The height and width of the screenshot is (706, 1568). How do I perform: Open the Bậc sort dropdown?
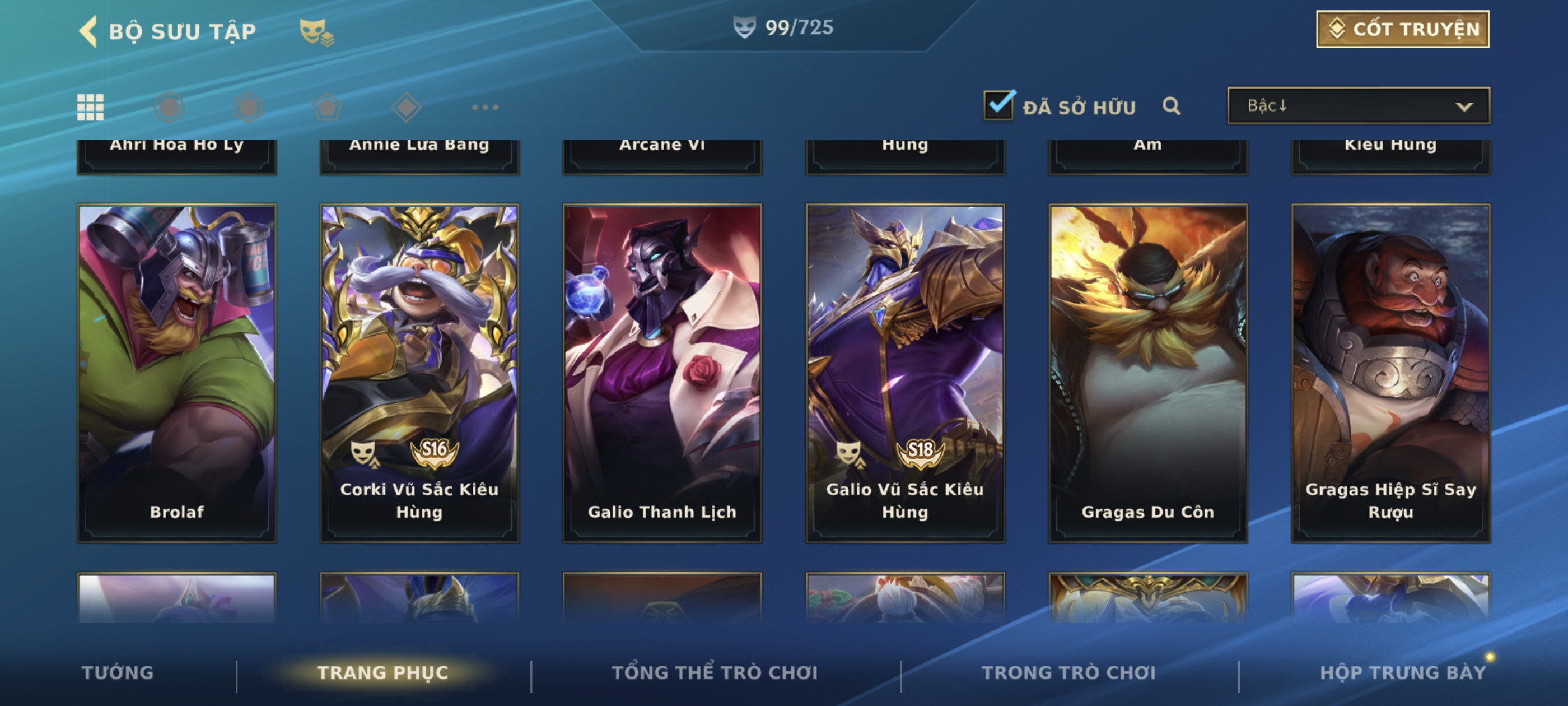tap(1359, 105)
